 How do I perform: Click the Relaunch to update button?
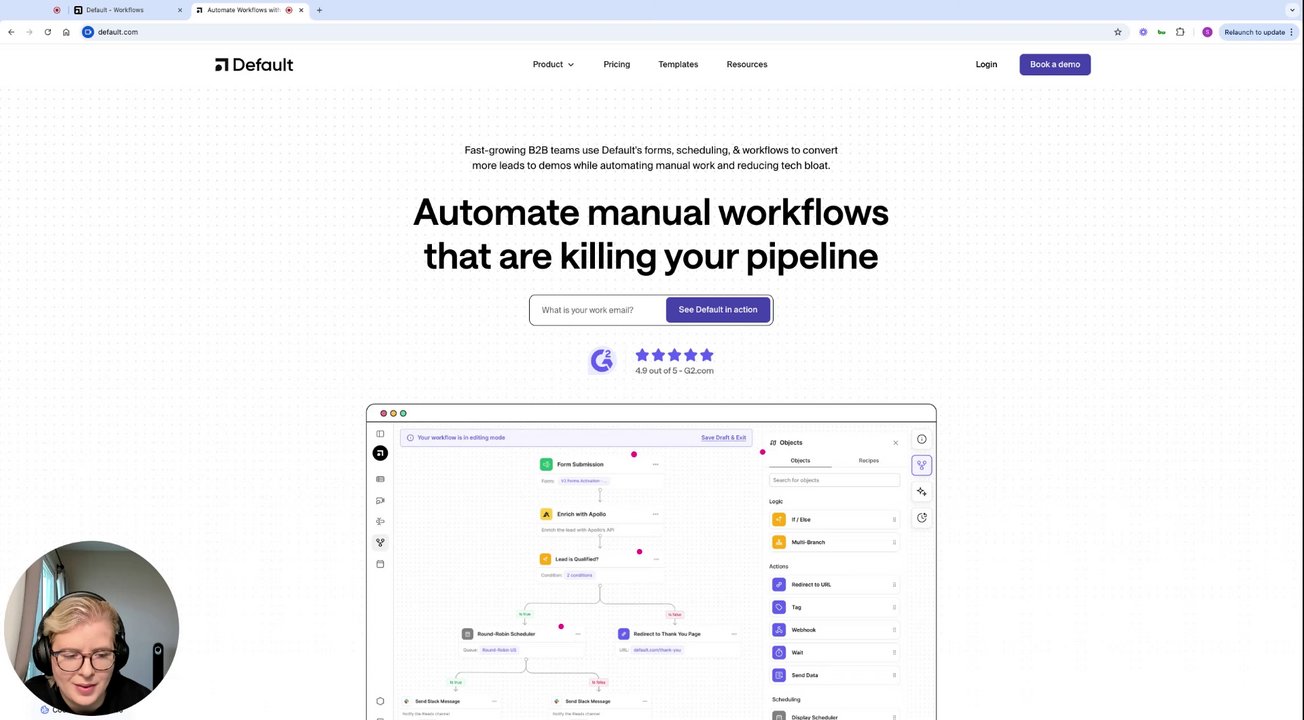1259,32
